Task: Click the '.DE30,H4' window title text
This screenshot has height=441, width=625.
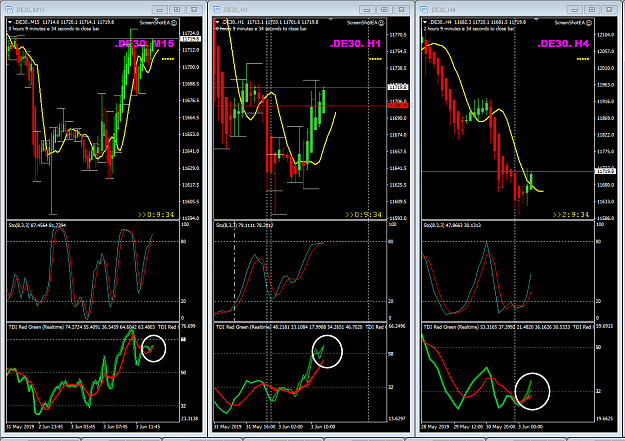Action: [x=443, y=10]
